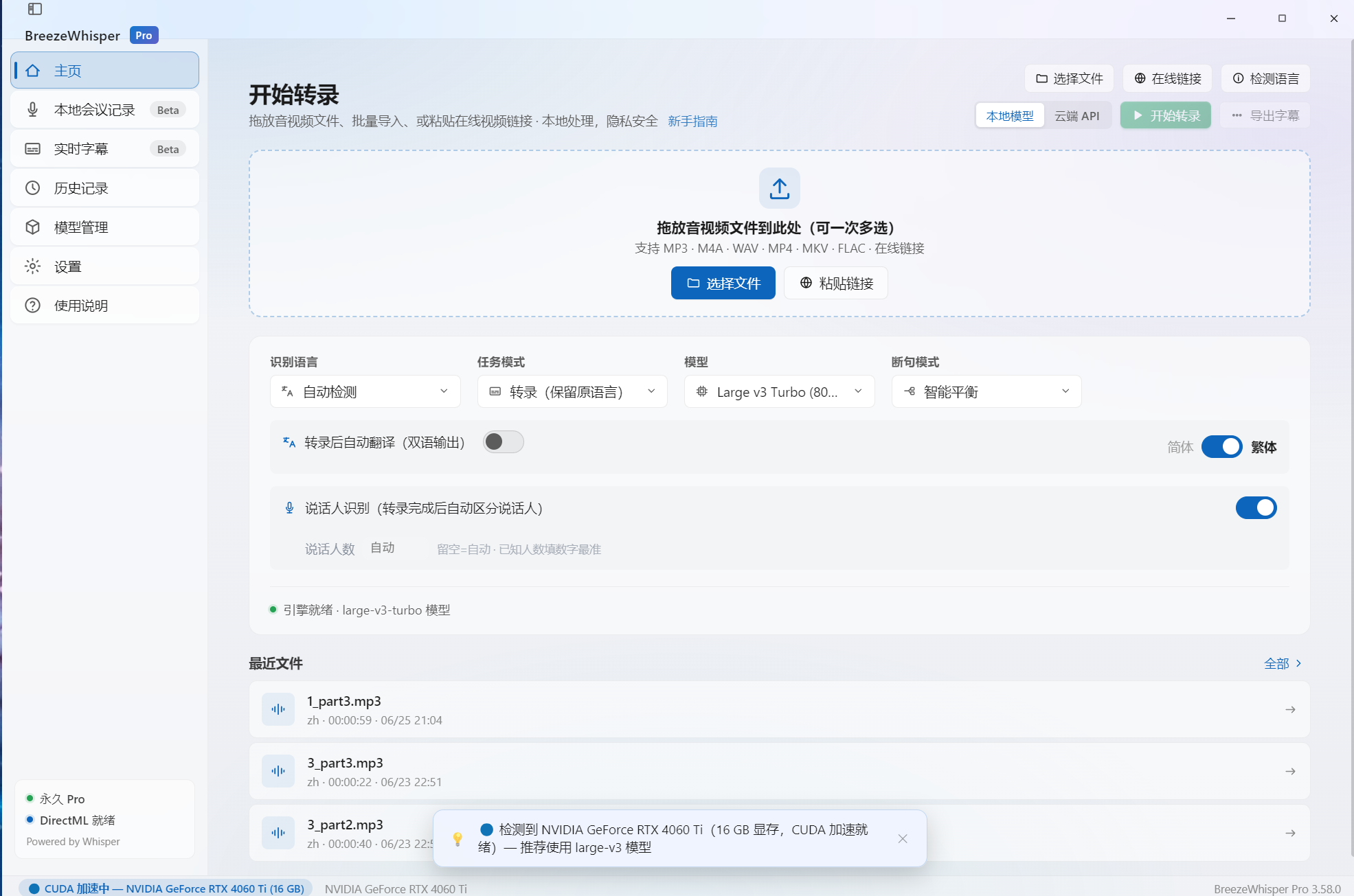1354x896 pixels.
Task: Enable 转录后自动翻译 bilingual output switch
Action: point(503,442)
